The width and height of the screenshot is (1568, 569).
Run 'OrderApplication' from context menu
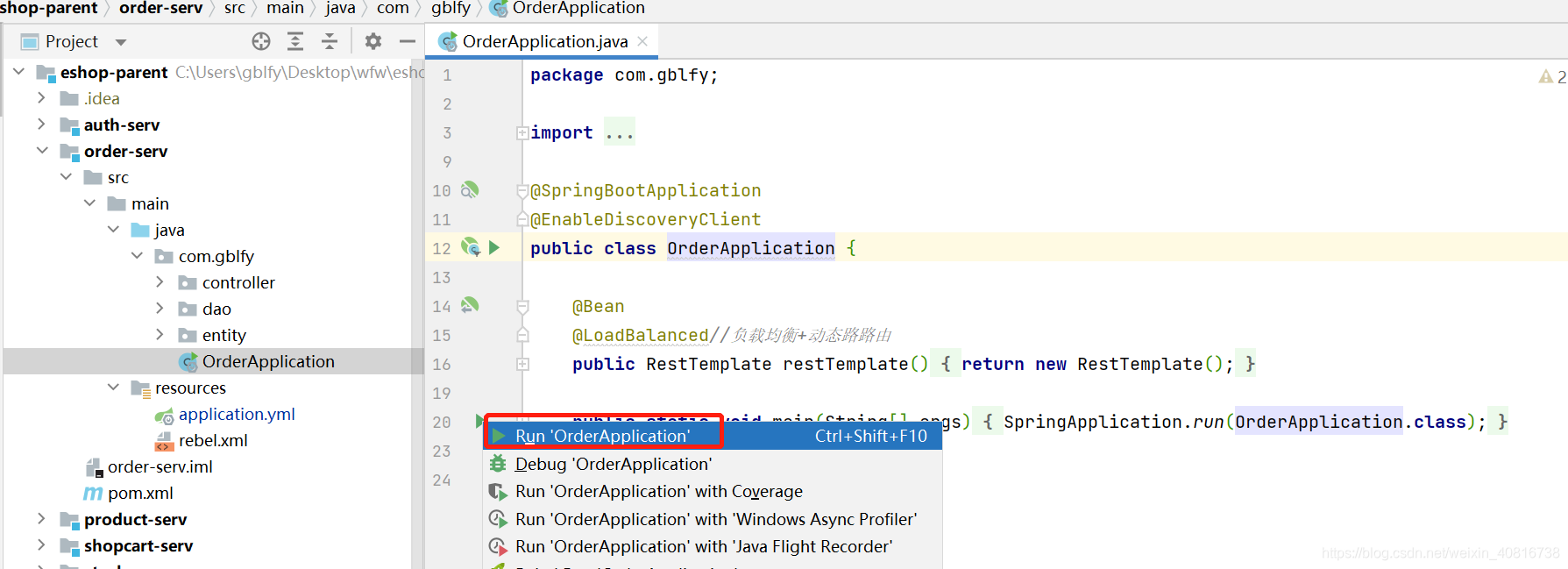[x=713, y=436]
